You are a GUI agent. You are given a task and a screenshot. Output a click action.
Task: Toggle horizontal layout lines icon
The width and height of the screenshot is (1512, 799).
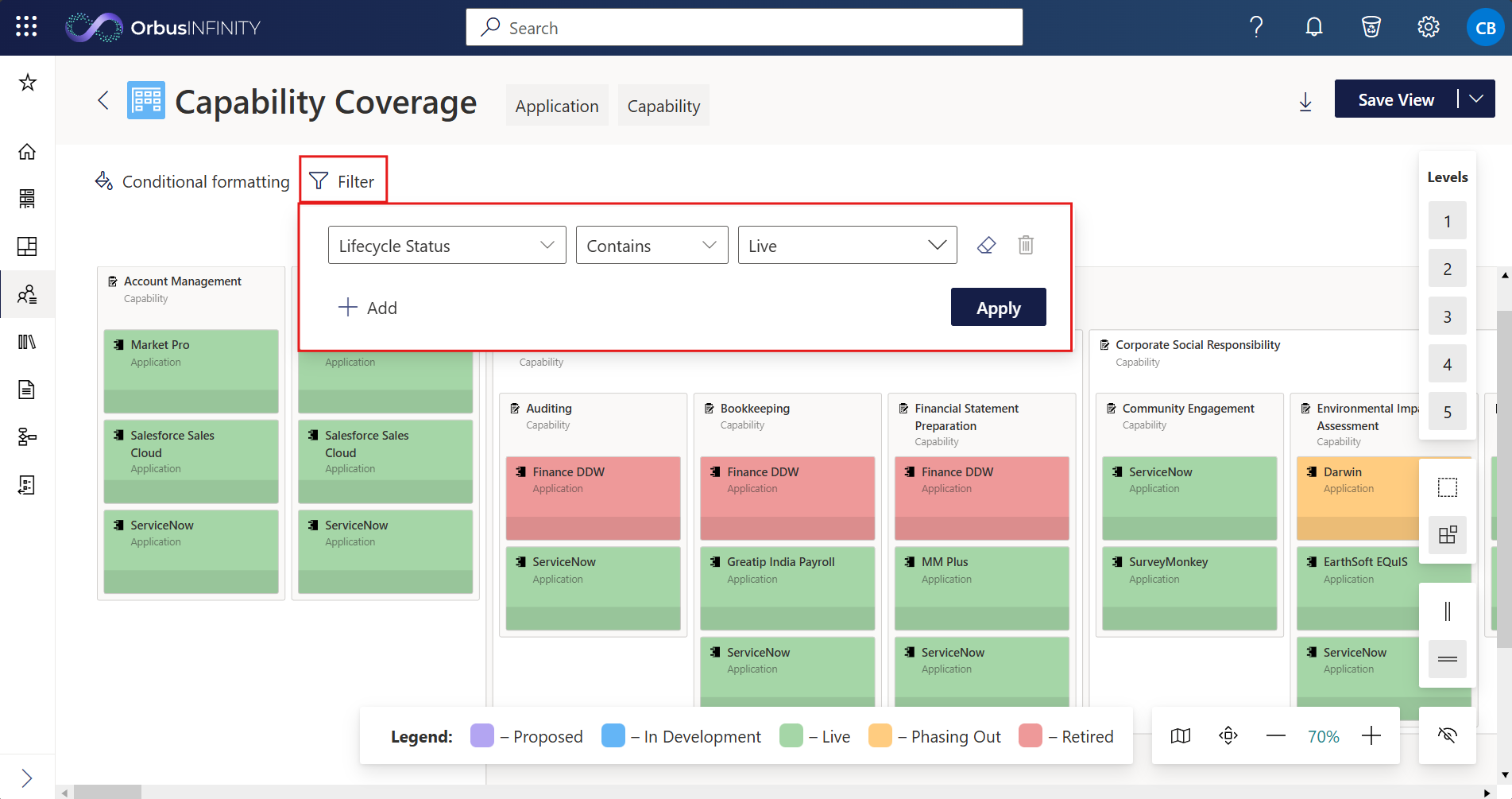tap(1448, 659)
